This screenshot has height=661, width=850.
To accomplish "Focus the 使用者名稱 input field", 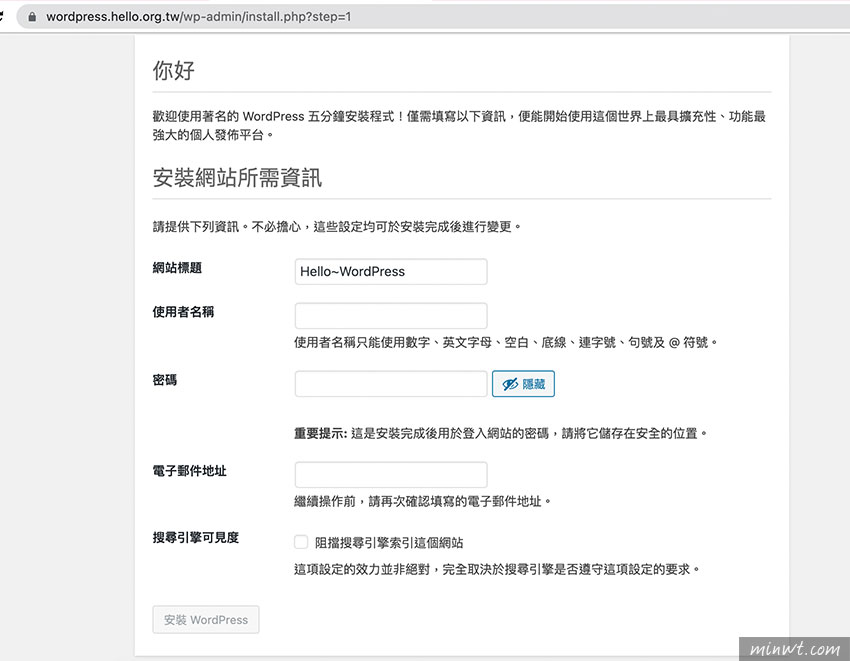I will click(x=391, y=316).
